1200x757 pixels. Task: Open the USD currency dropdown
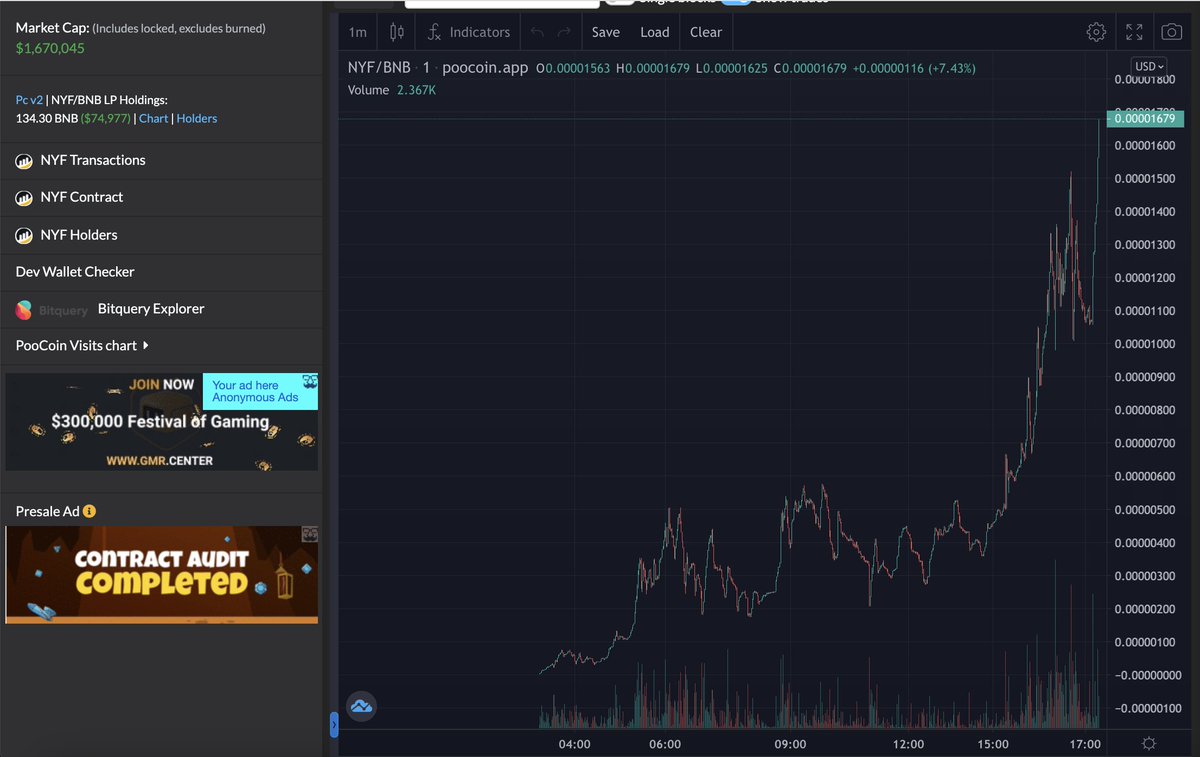point(1148,66)
